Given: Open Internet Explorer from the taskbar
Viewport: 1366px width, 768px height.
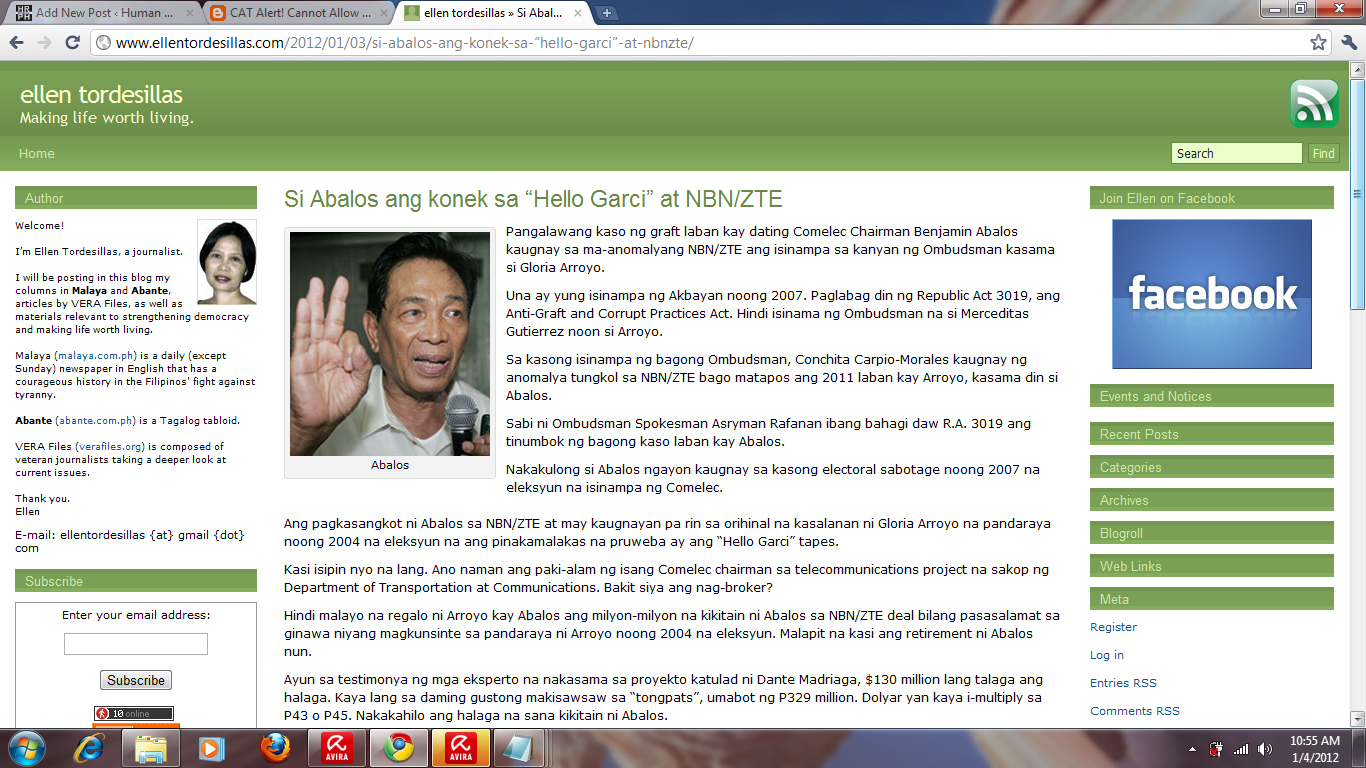Looking at the screenshot, I should click(x=89, y=748).
